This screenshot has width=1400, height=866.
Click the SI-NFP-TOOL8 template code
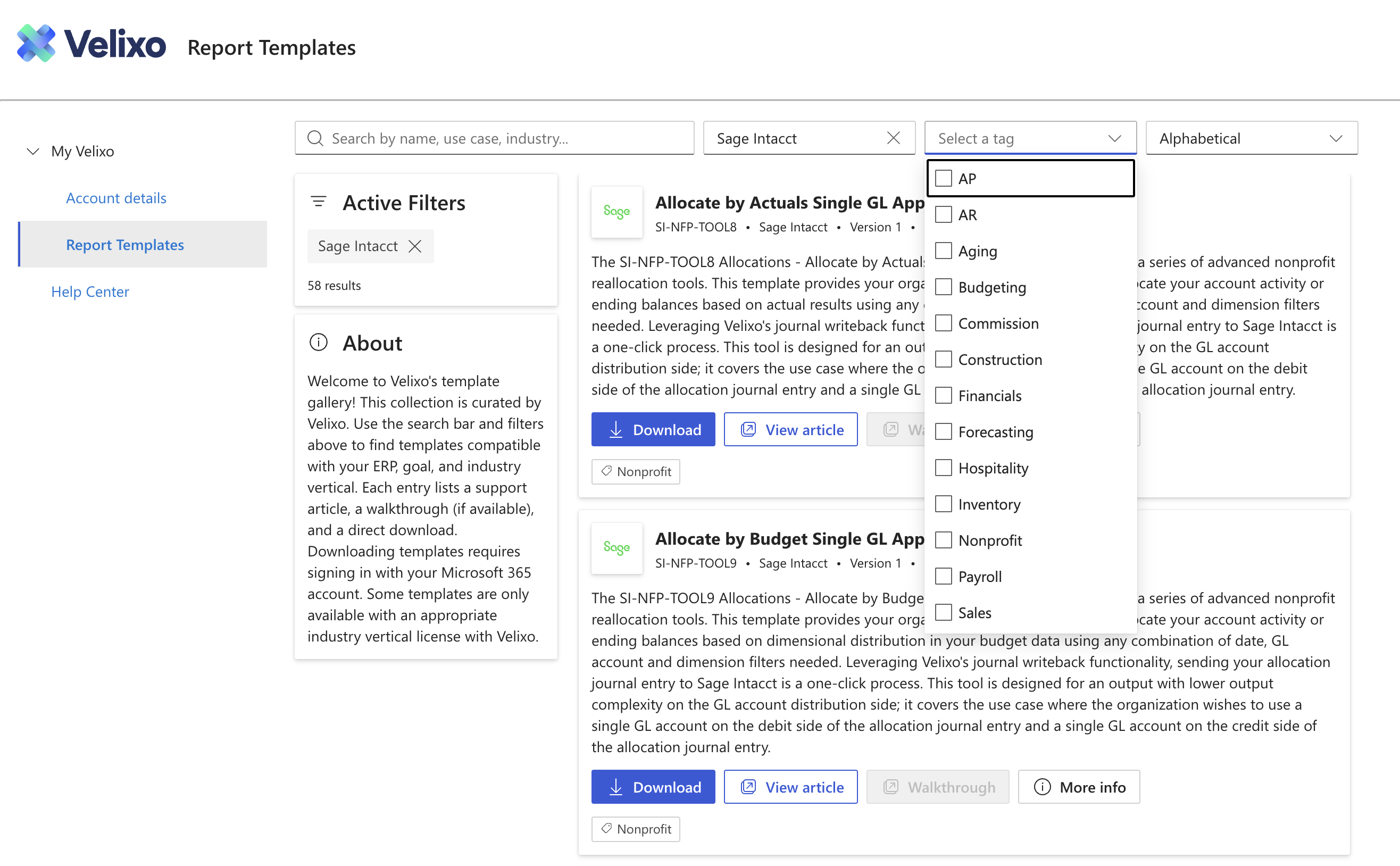696,227
